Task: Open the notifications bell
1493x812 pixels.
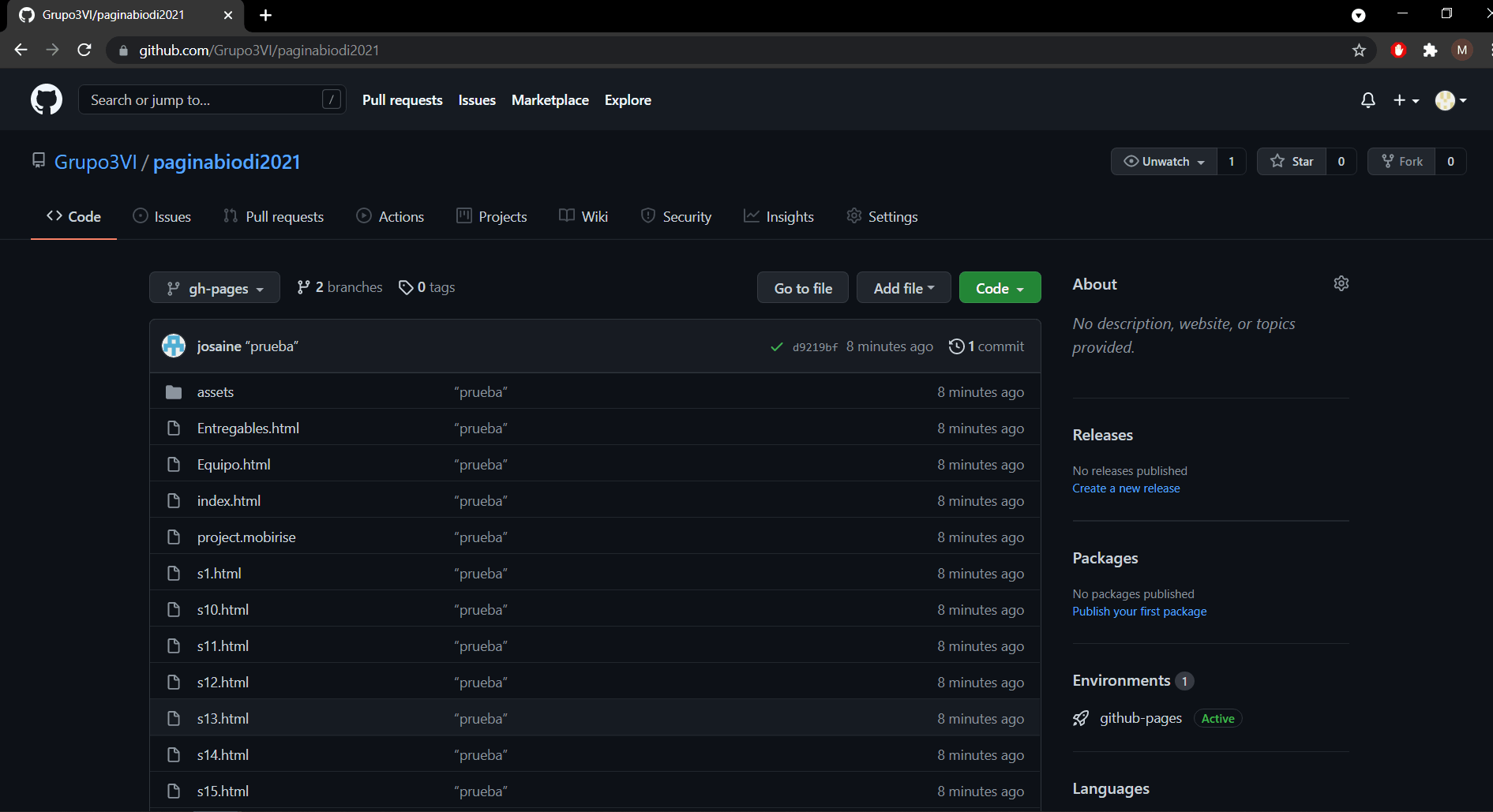Action: pos(1368,100)
